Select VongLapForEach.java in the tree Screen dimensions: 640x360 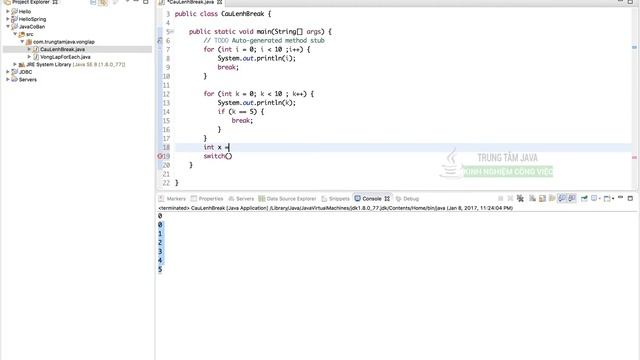[65, 57]
